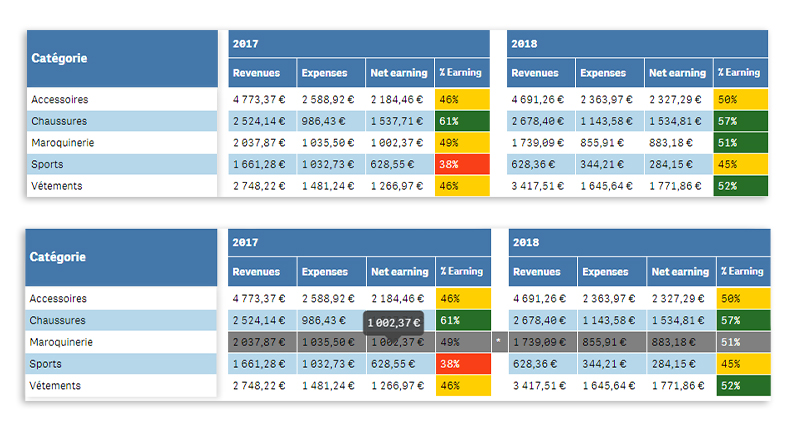Select Accessoires row label in lower table
The width and height of the screenshot is (800, 437).
121,299
